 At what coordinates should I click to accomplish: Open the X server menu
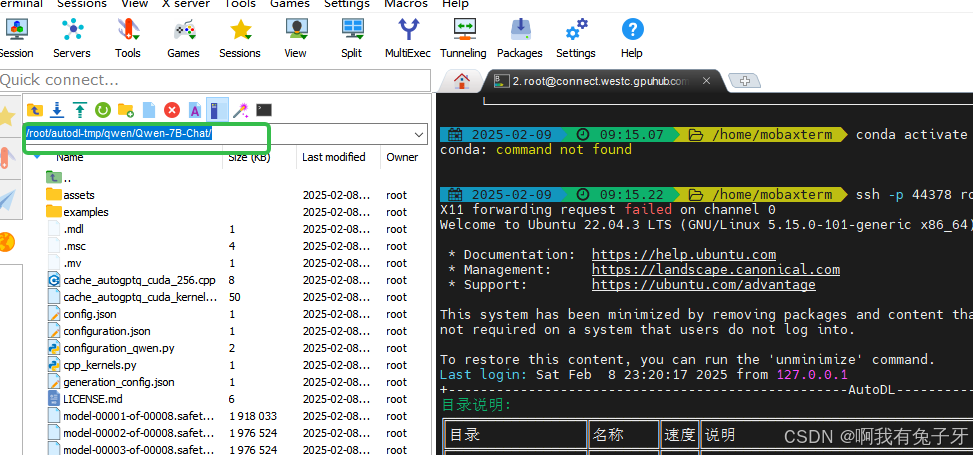pyautogui.click(x=186, y=4)
